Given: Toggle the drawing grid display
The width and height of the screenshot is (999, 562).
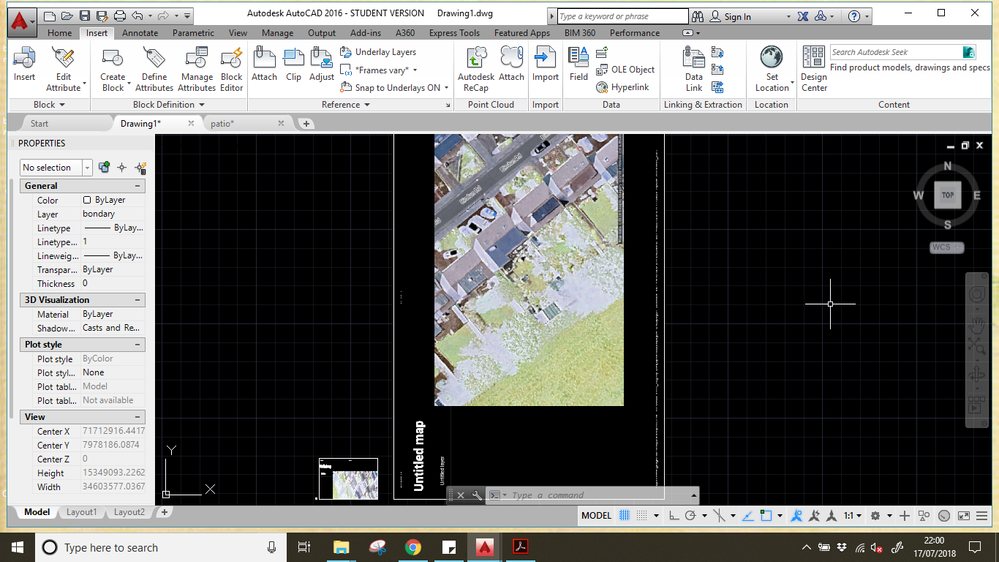Looking at the screenshot, I should tap(625, 516).
